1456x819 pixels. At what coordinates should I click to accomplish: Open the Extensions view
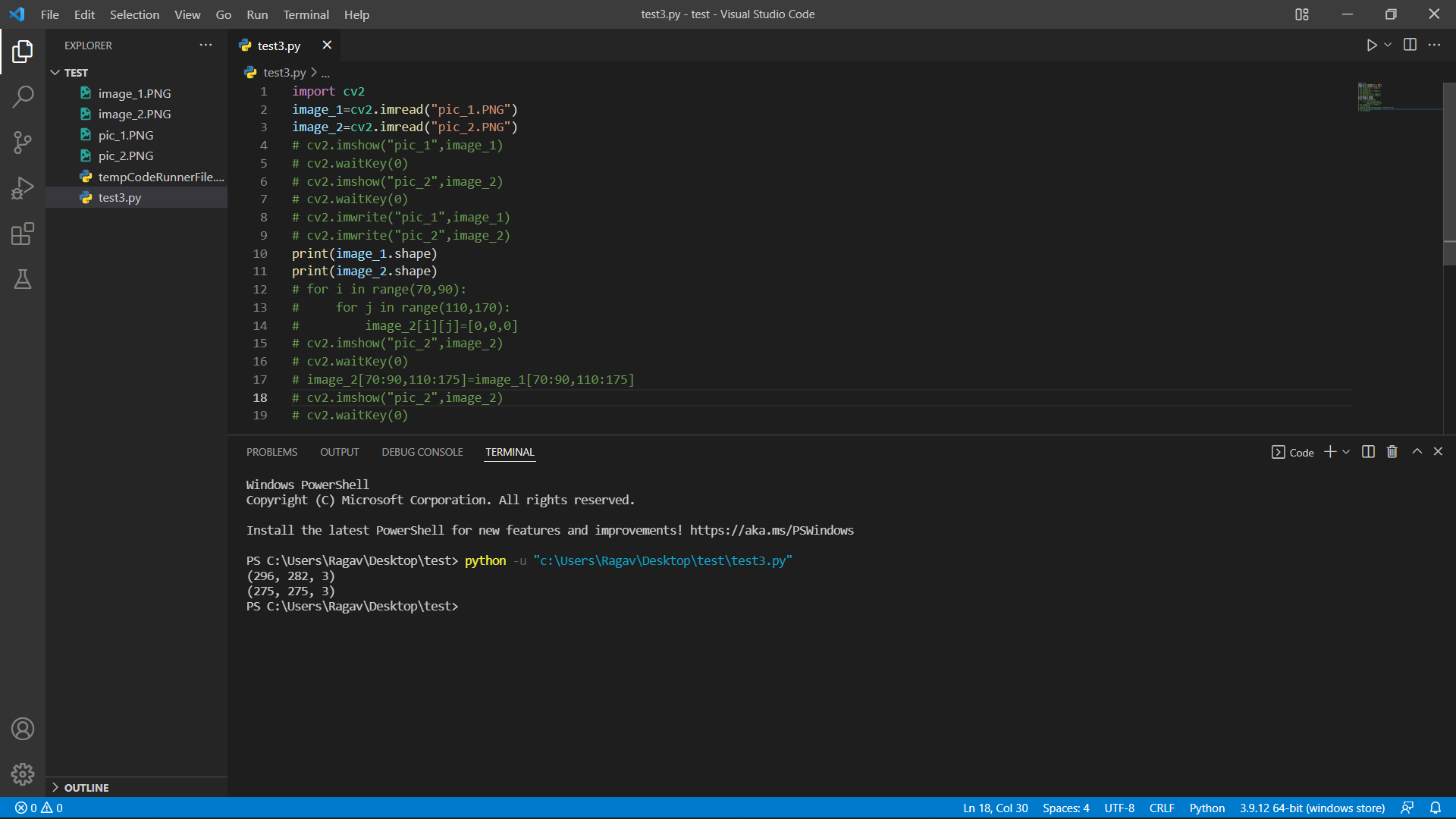coord(23,234)
